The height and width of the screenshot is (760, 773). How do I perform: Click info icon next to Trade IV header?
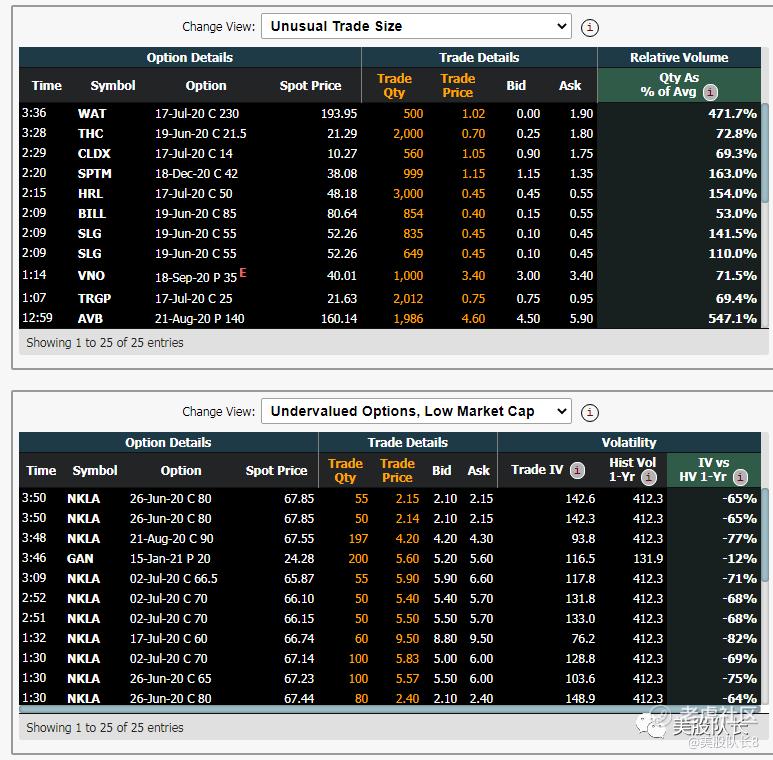click(577, 470)
